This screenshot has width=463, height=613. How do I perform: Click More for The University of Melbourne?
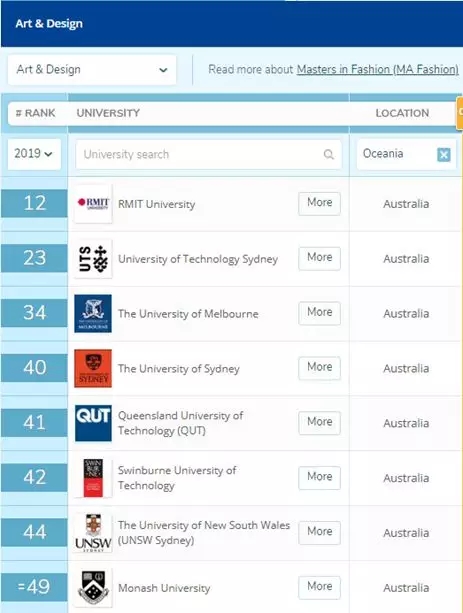pyautogui.click(x=319, y=313)
